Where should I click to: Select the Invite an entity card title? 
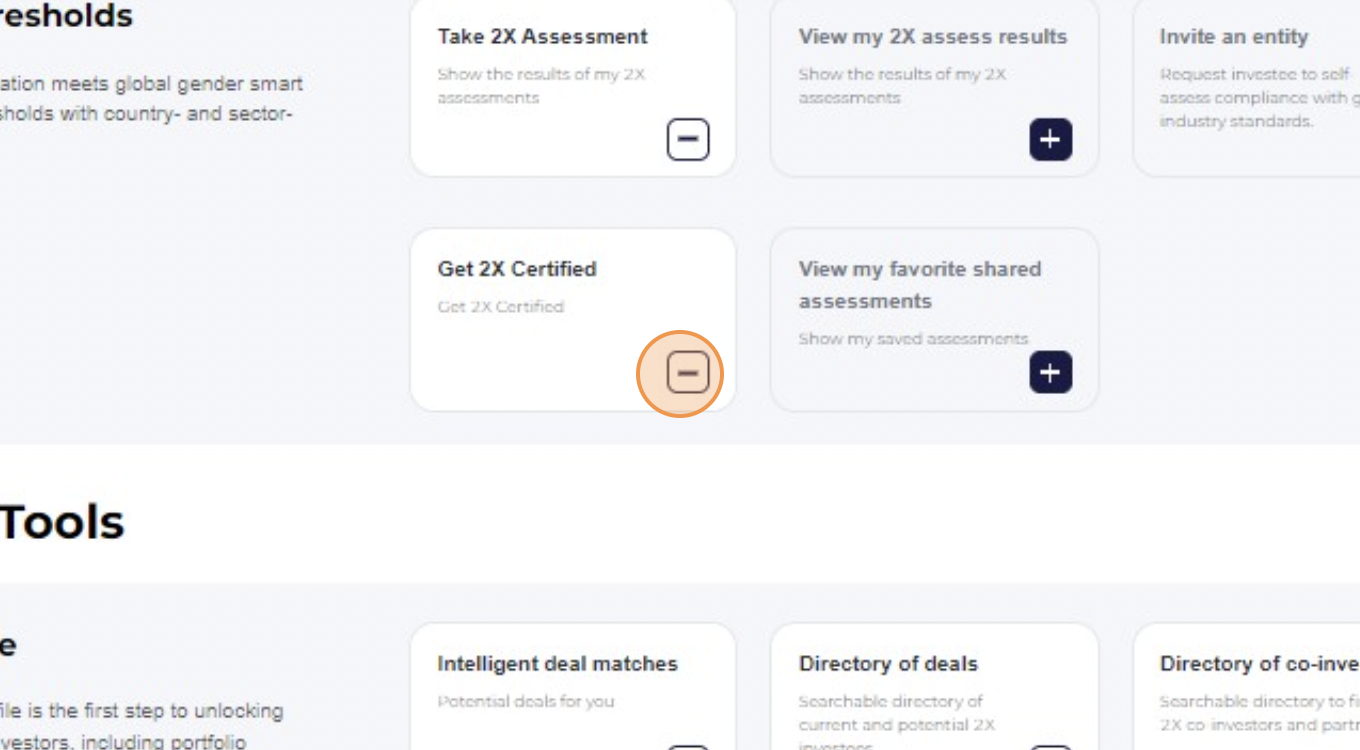click(1233, 37)
